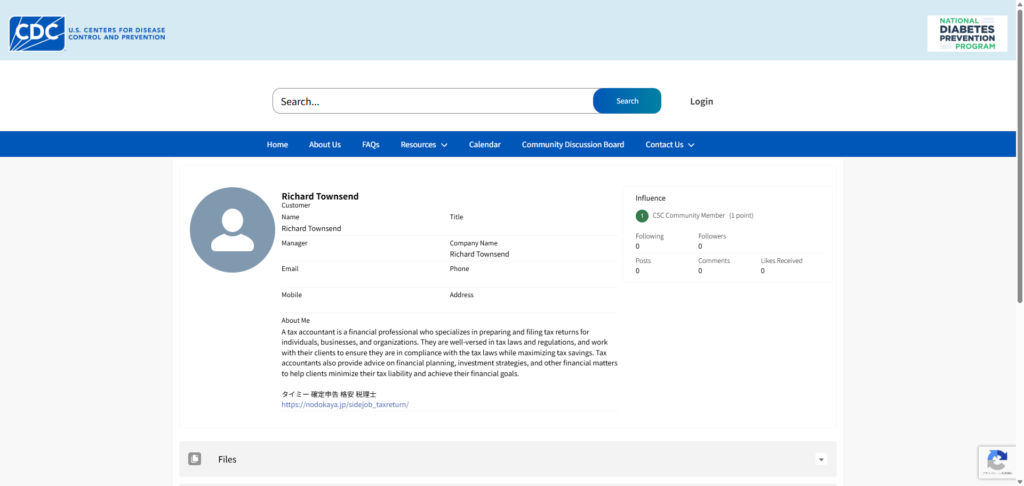Visit the Community Discussion Board
Screen dimensions: 1024x486
point(572,145)
